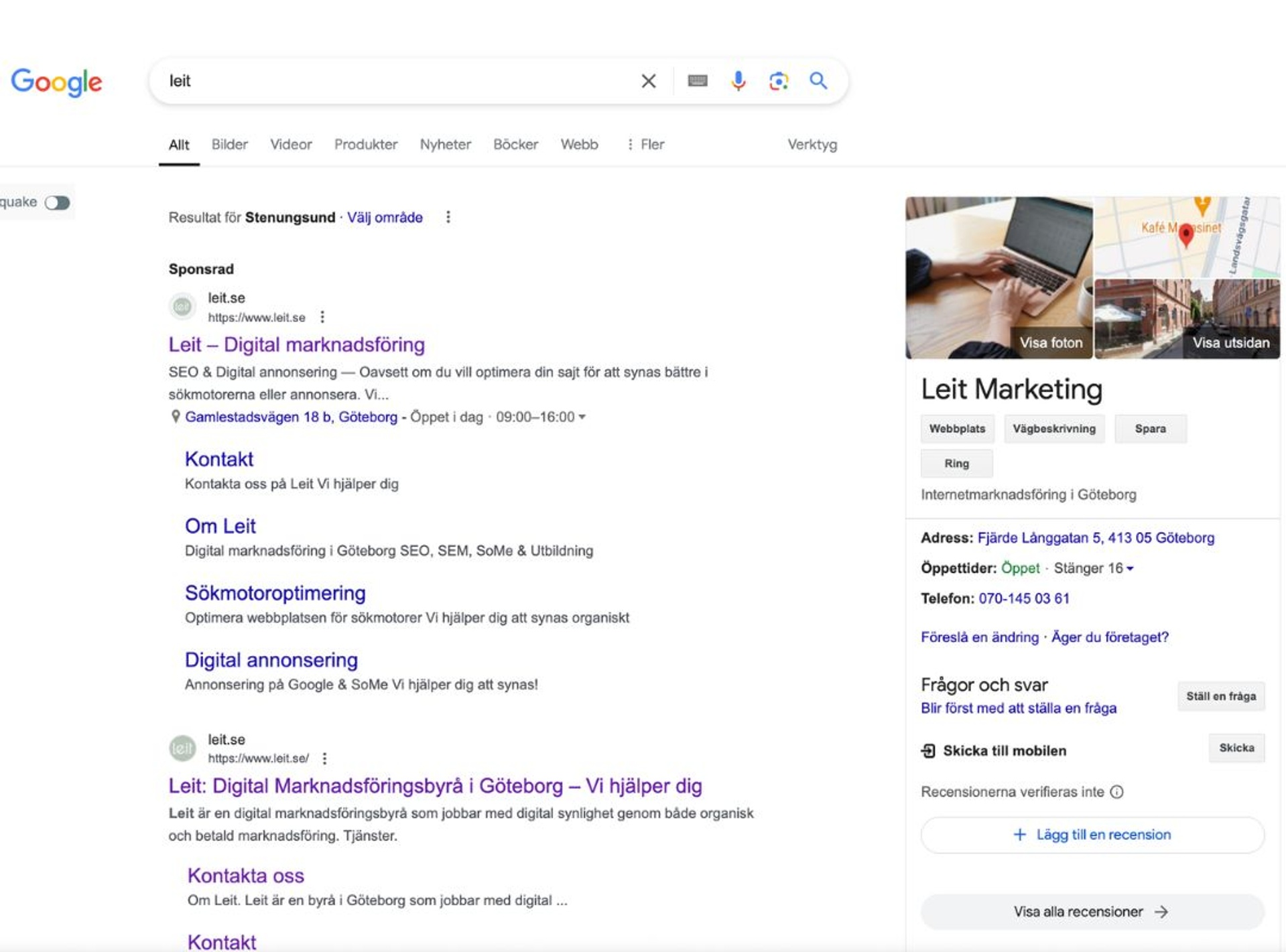Screen dimensions: 1286x952
Task: Open the Nyheter tab
Action: point(446,145)
